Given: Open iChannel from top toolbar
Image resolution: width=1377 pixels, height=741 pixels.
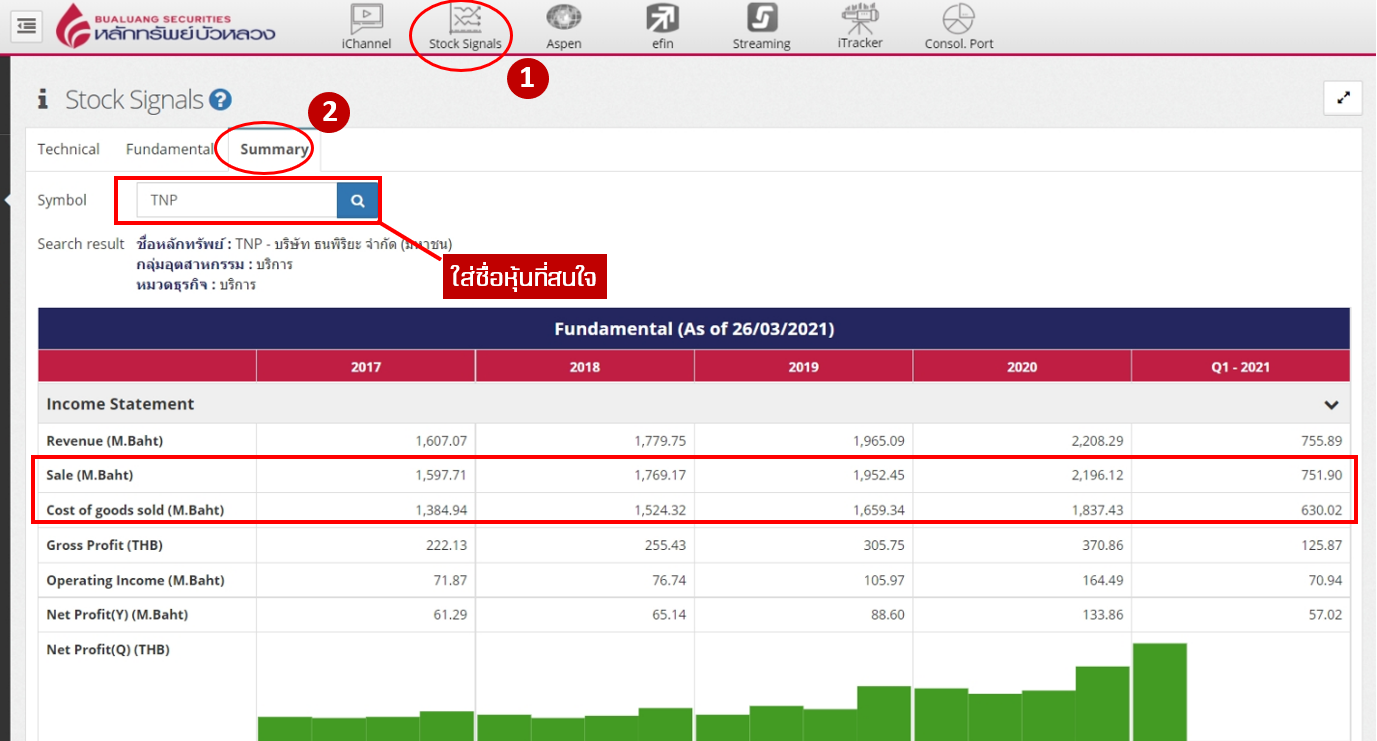Looking at the screenshot, I should tap(366, 26).
